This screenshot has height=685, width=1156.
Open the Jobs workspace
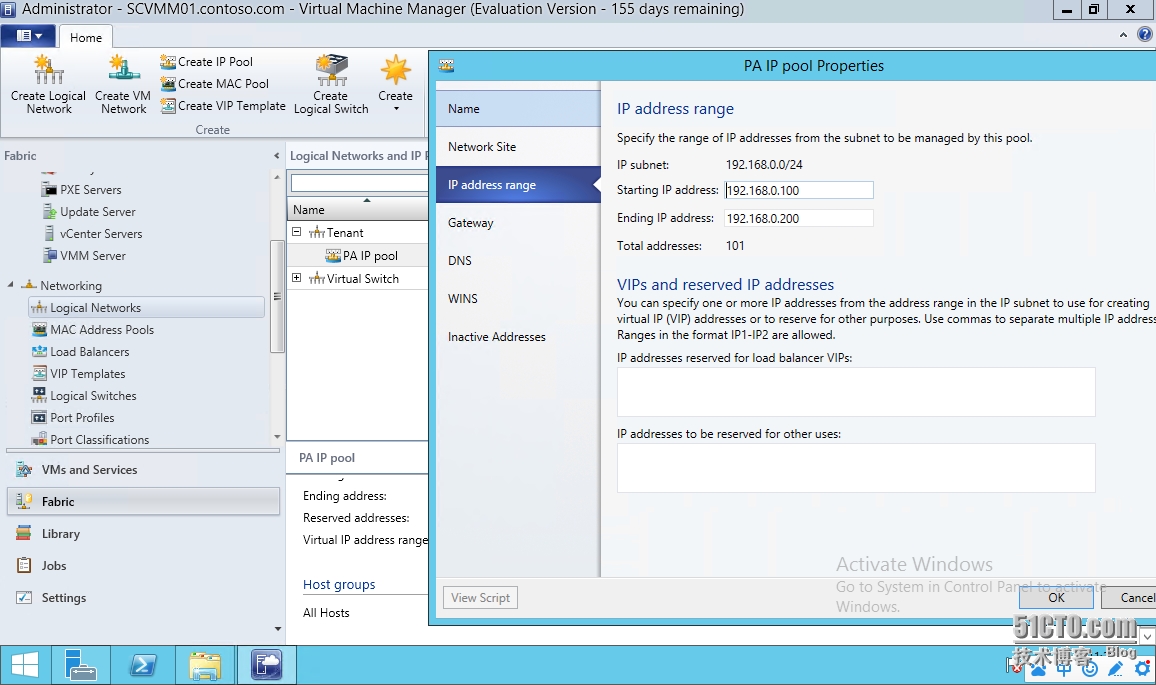click(x=143, y=566)
